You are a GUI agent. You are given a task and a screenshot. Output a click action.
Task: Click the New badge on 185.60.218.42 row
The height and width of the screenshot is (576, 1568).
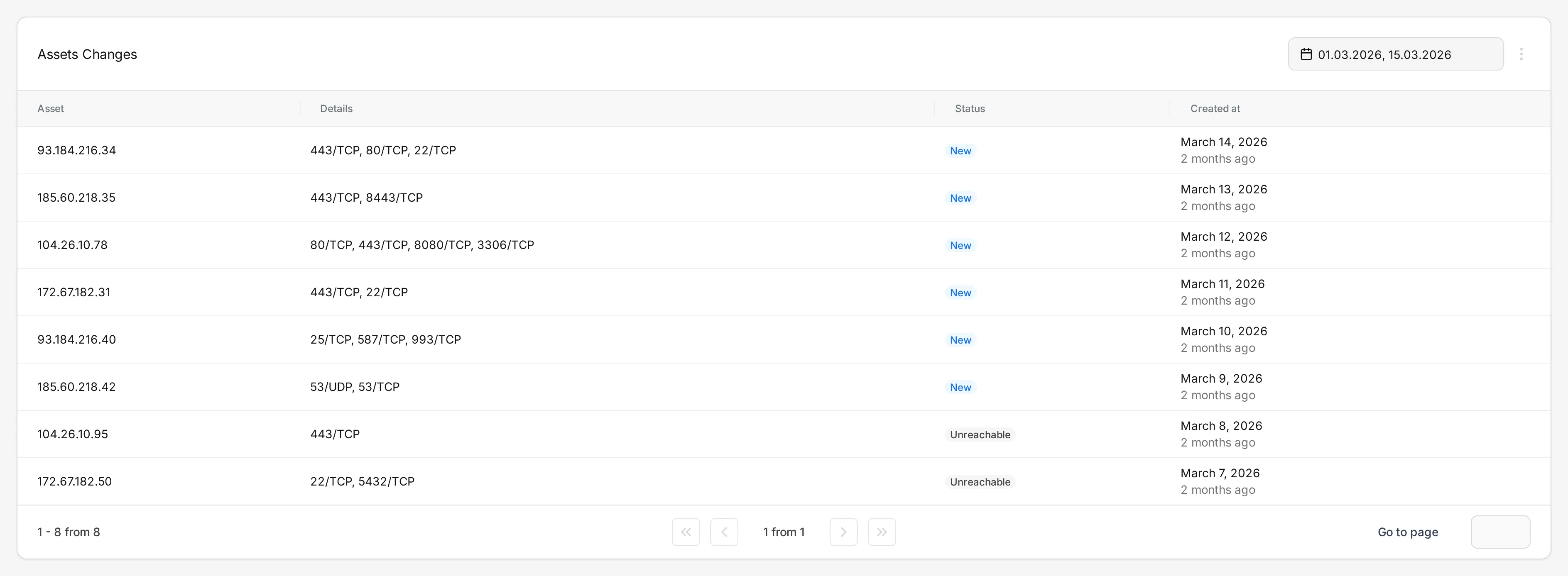[x=960, y=387]
